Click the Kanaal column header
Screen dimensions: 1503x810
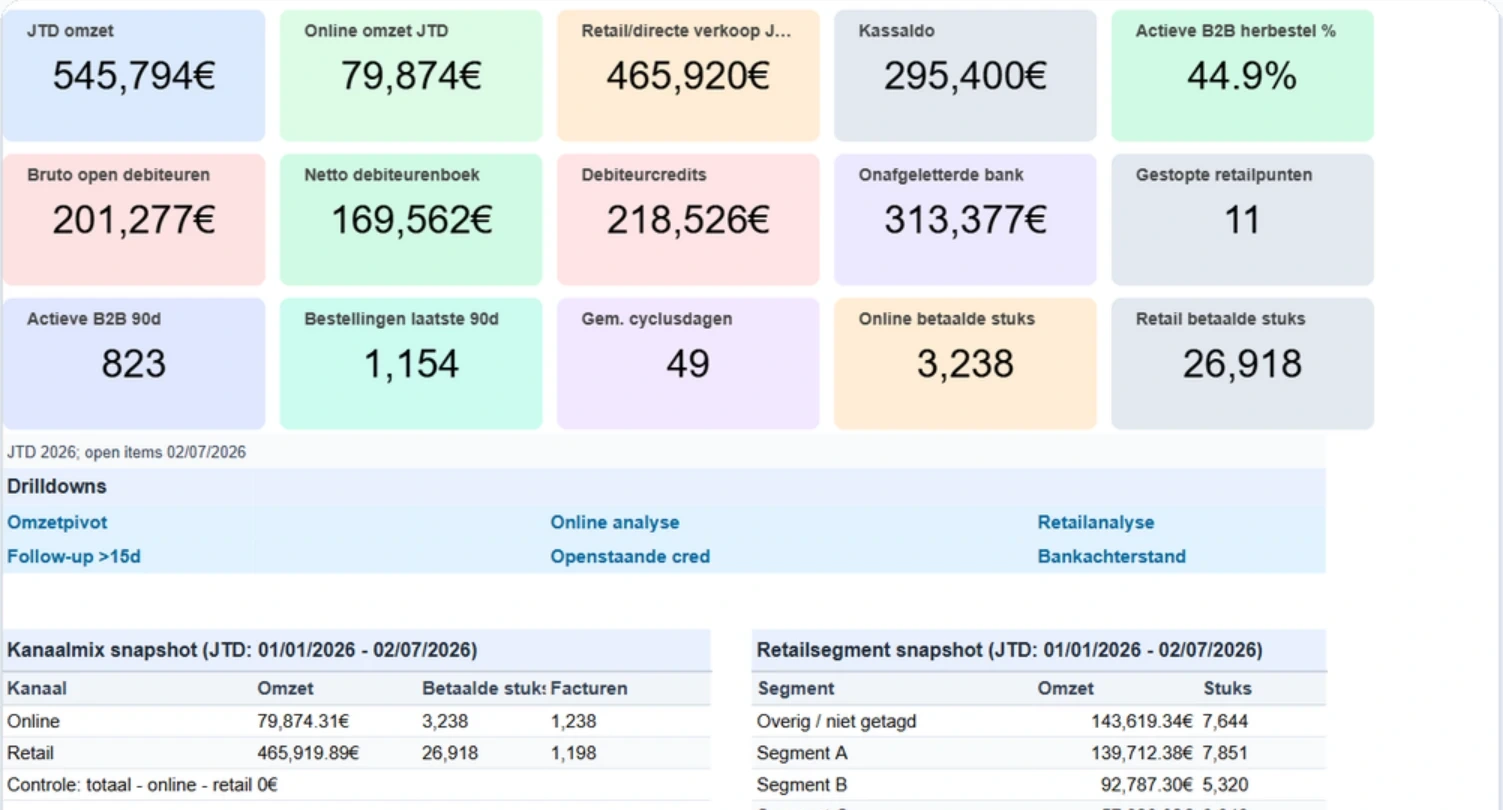37,688
